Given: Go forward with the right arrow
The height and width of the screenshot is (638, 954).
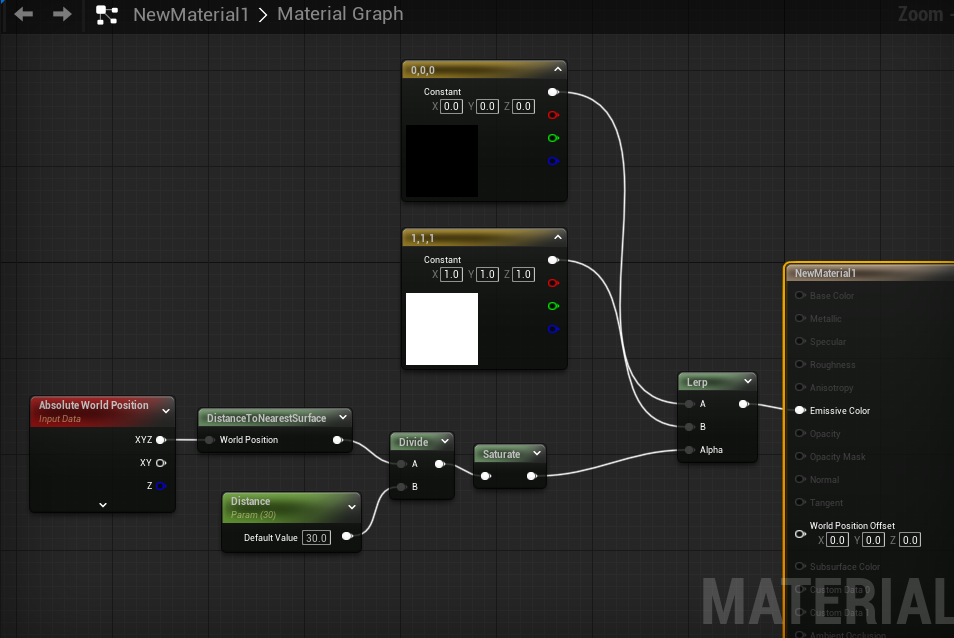Looking at the screenshot, I should 61,14.
